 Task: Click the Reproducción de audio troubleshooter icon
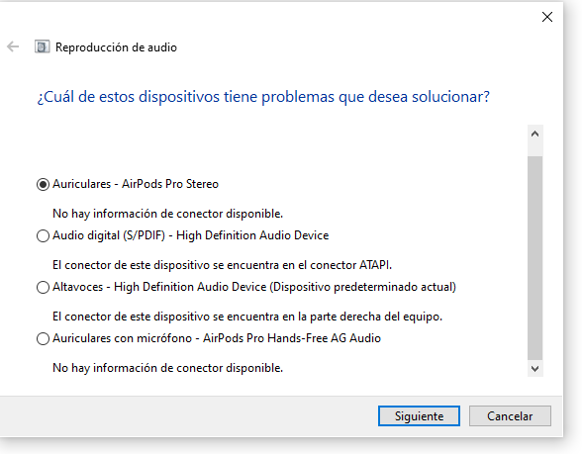[x=42, y=47]
